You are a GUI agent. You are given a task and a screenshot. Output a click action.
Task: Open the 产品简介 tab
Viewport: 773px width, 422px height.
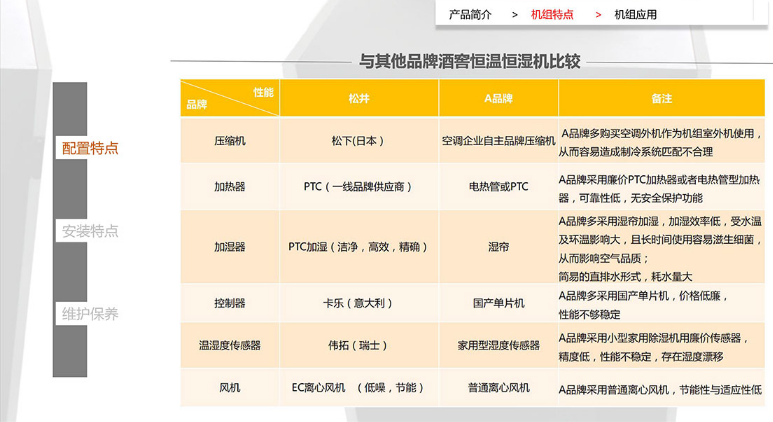tap(469, 14)
